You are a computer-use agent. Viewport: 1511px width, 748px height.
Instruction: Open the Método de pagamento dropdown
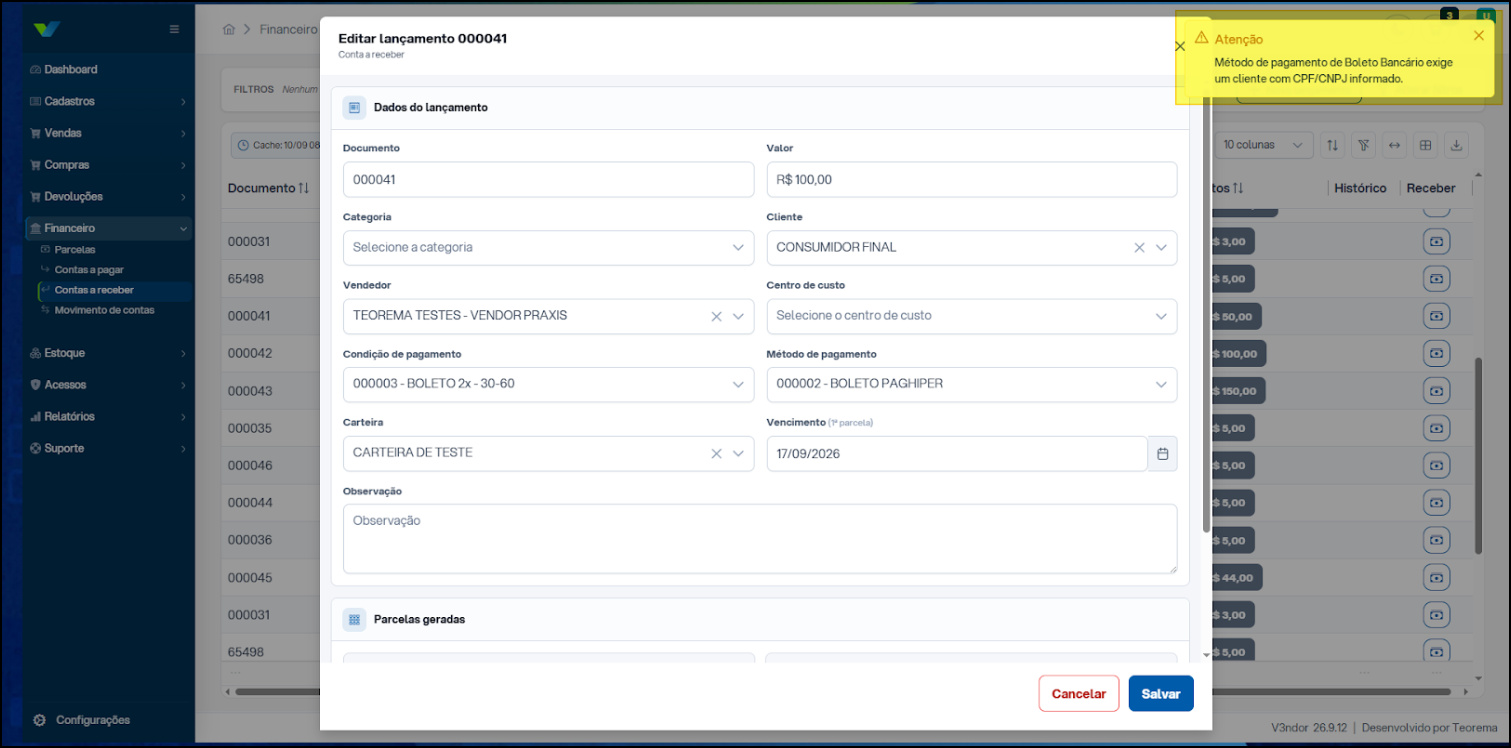971,385
